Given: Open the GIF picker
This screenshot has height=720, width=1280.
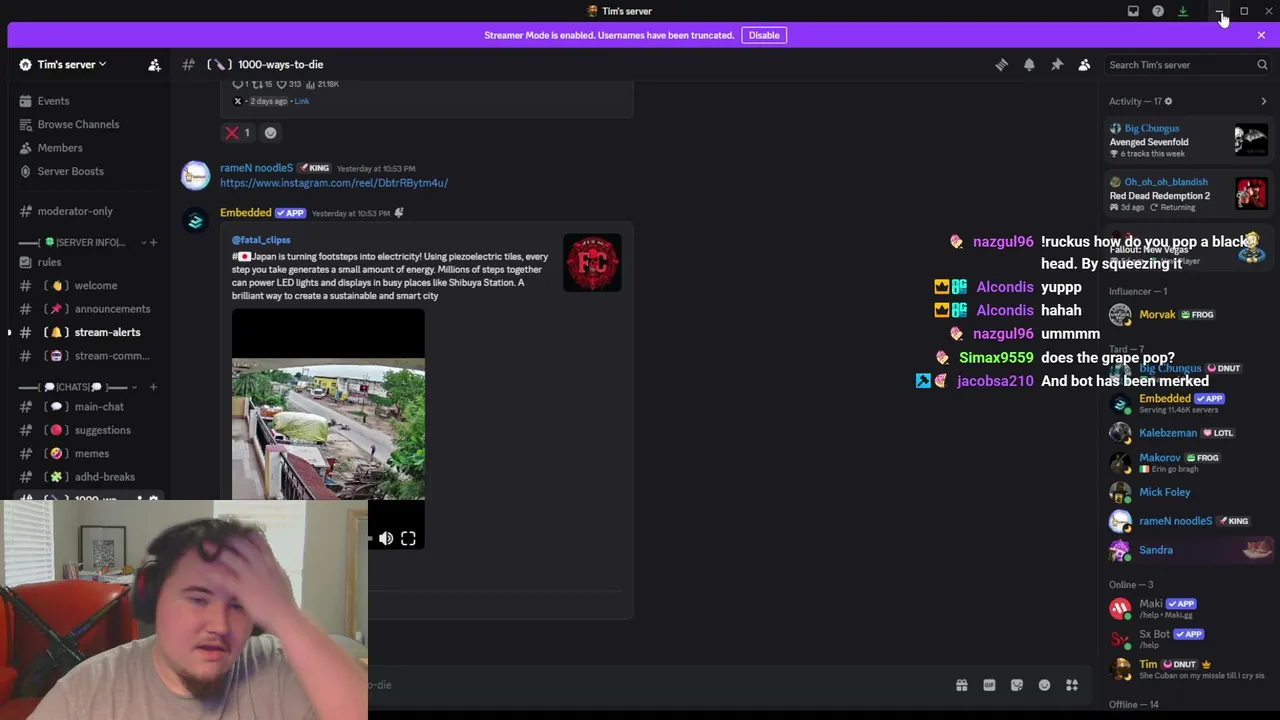Looking at the screenshot, I should (989, 685).
